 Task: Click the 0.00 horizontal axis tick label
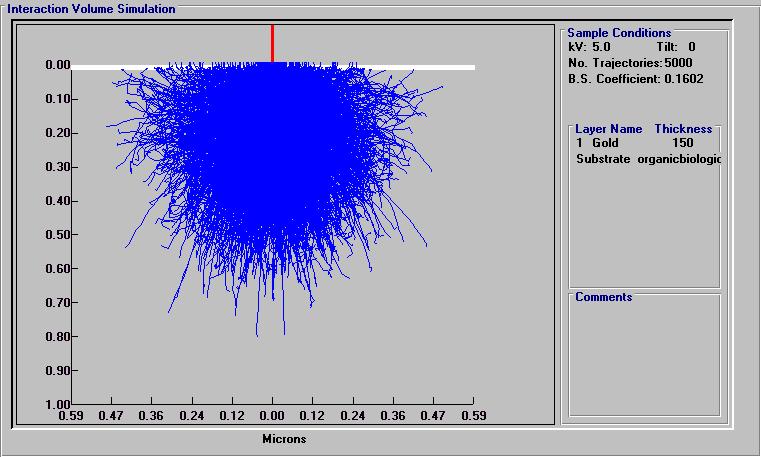272,416
